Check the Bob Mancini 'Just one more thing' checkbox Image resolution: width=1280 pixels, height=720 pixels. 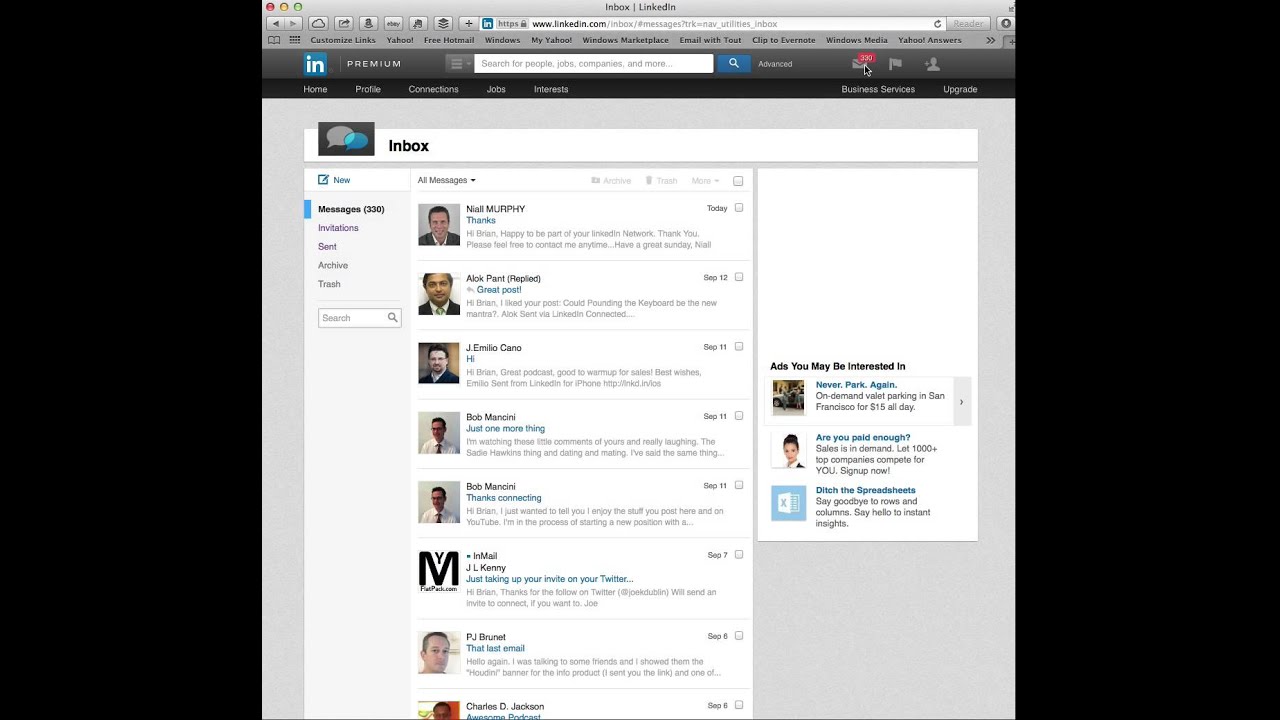click(739, 415)
